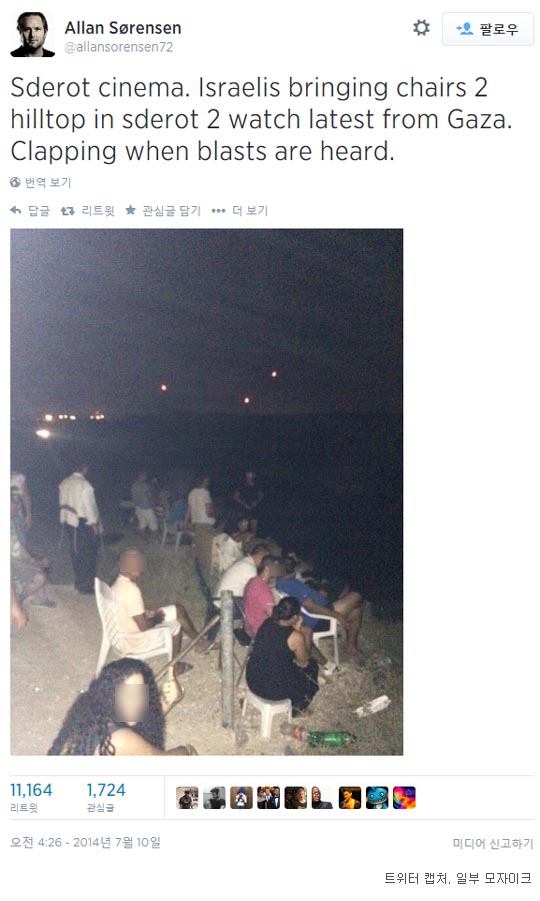This screenshot has height=901, width=540.
Task: Click the Allan Sørensen display name
Action: [x=122, y=28]
